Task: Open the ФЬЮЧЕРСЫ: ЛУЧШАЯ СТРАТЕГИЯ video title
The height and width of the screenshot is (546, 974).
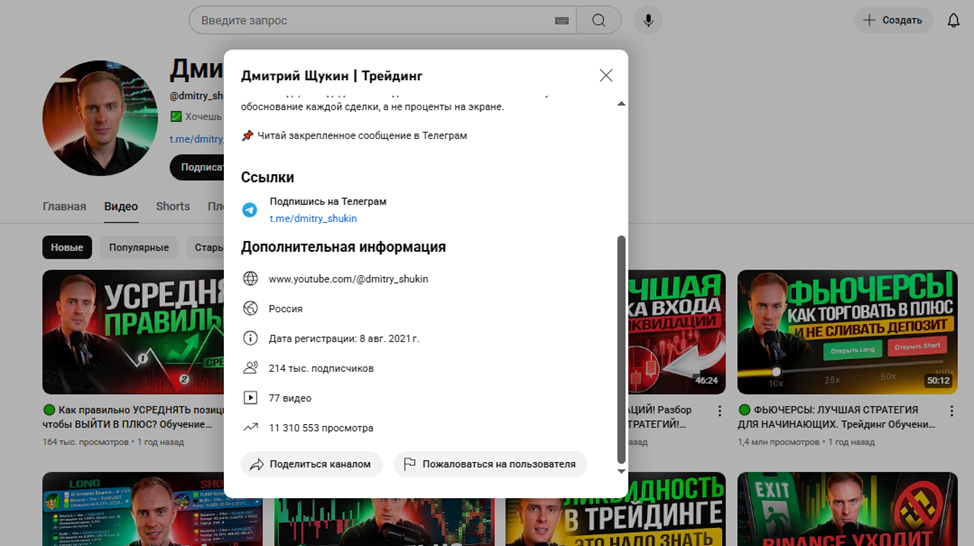Action: click(837, 417)
